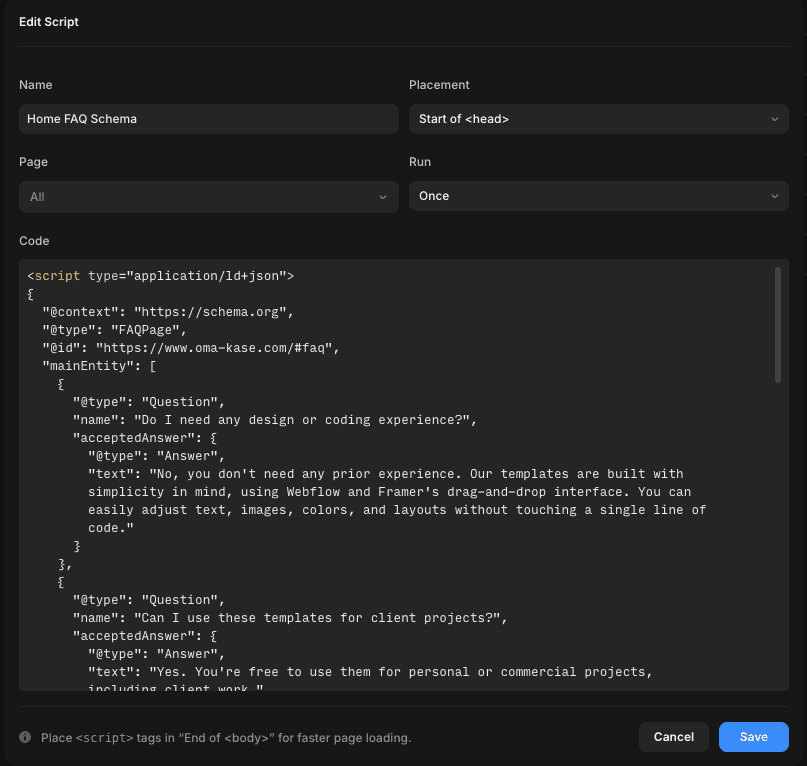The width and height of the screenshot is (807, 766).
Task: Click the Save button
Action: pyautogui.click(x=753, y=737)
